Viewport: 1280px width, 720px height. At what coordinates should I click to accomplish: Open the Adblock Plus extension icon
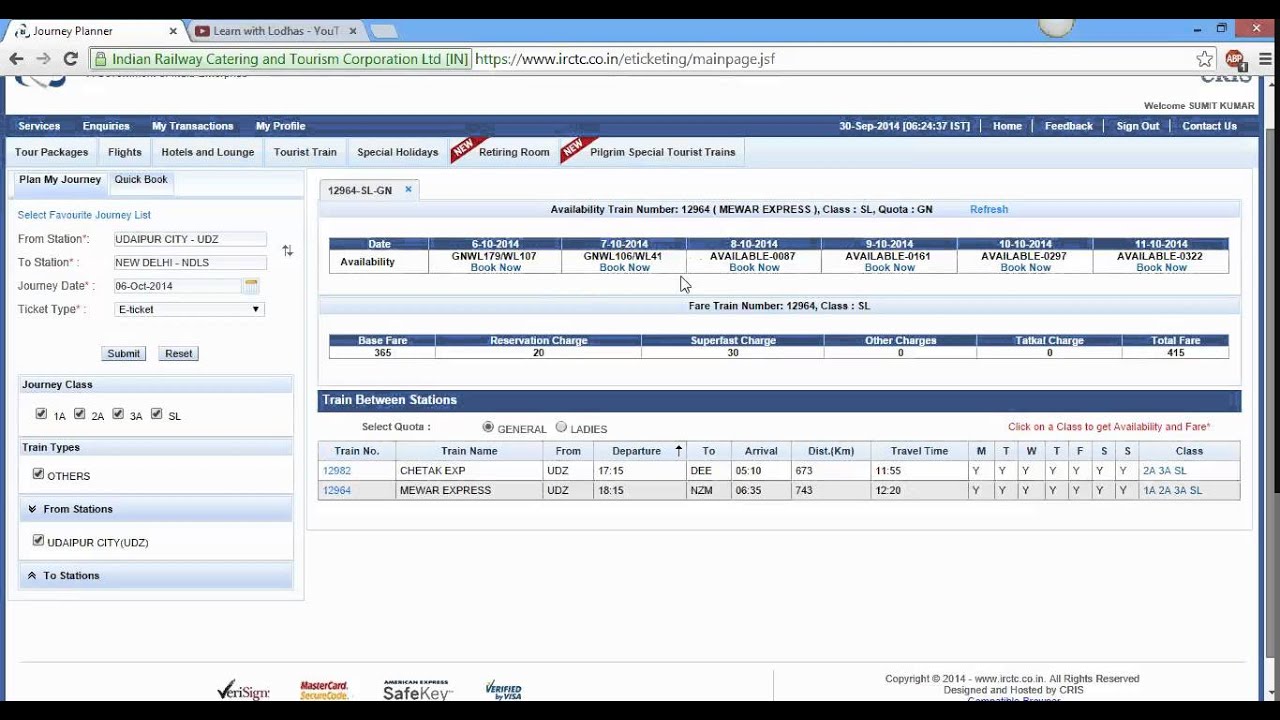coord(1234,59)
